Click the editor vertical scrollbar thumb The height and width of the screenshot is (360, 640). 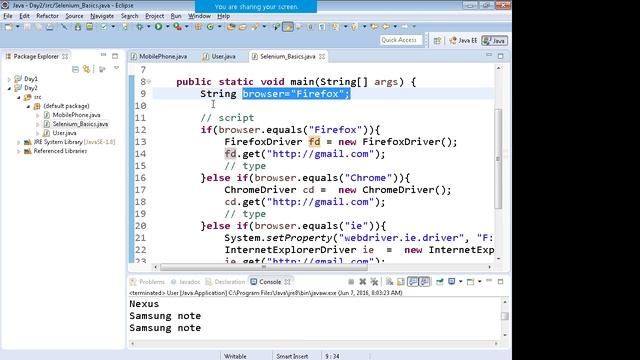(498, 159)
